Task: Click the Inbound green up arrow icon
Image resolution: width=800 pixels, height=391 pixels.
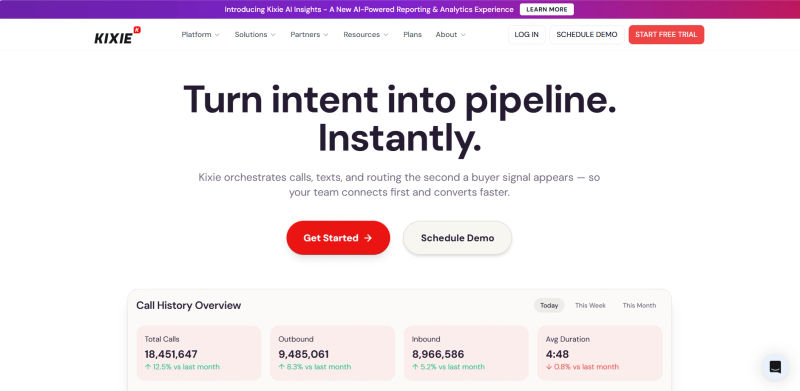Action: [x=415, y=366]
